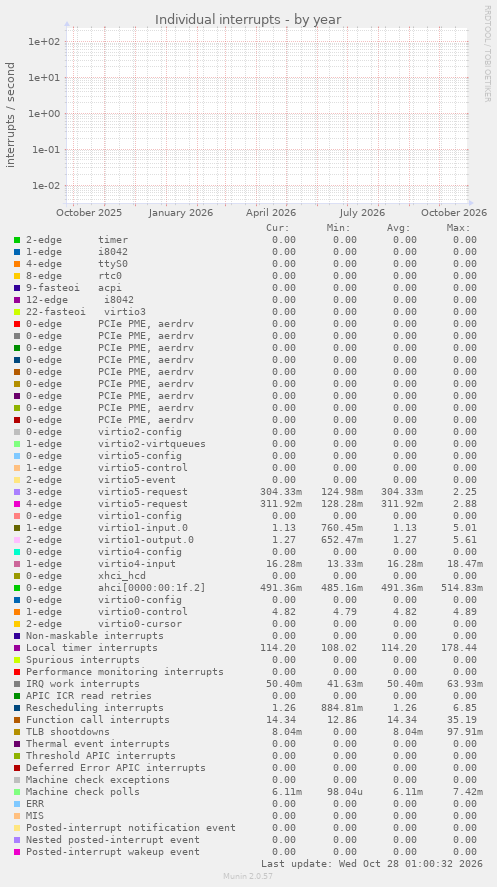Click the 'Last update' timestamp text

click(x=372, y=864)
